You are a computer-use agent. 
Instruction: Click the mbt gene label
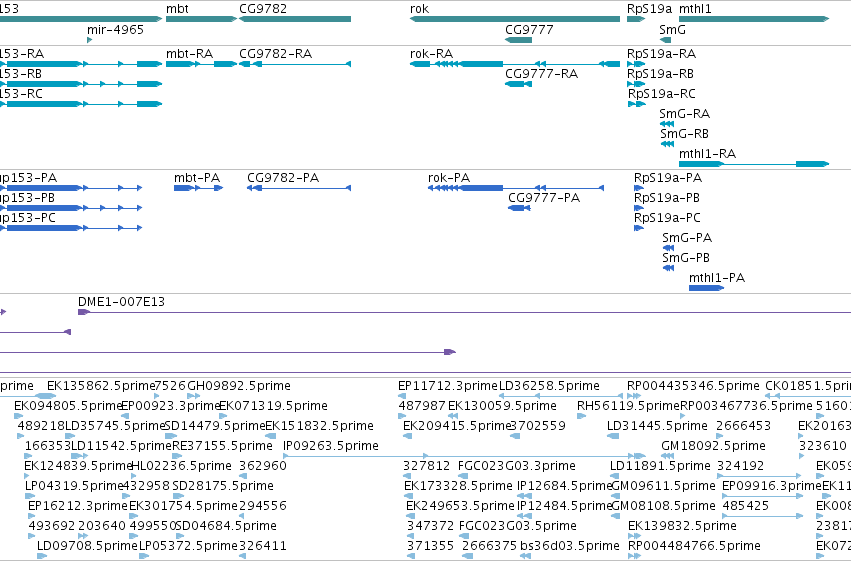[177, 9]
